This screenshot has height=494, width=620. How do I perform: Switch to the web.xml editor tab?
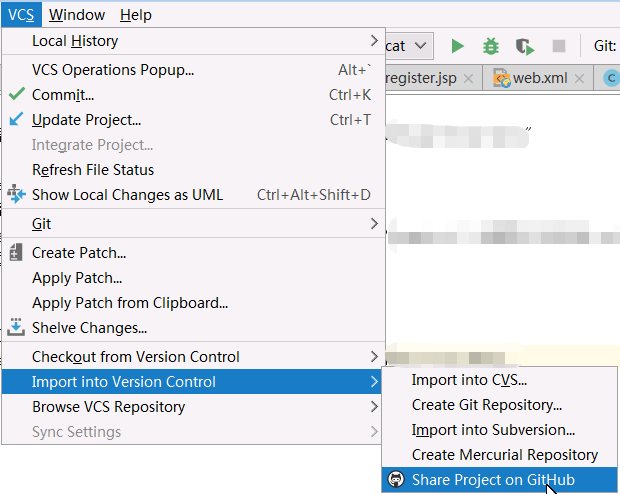click(x=540, y=78)
